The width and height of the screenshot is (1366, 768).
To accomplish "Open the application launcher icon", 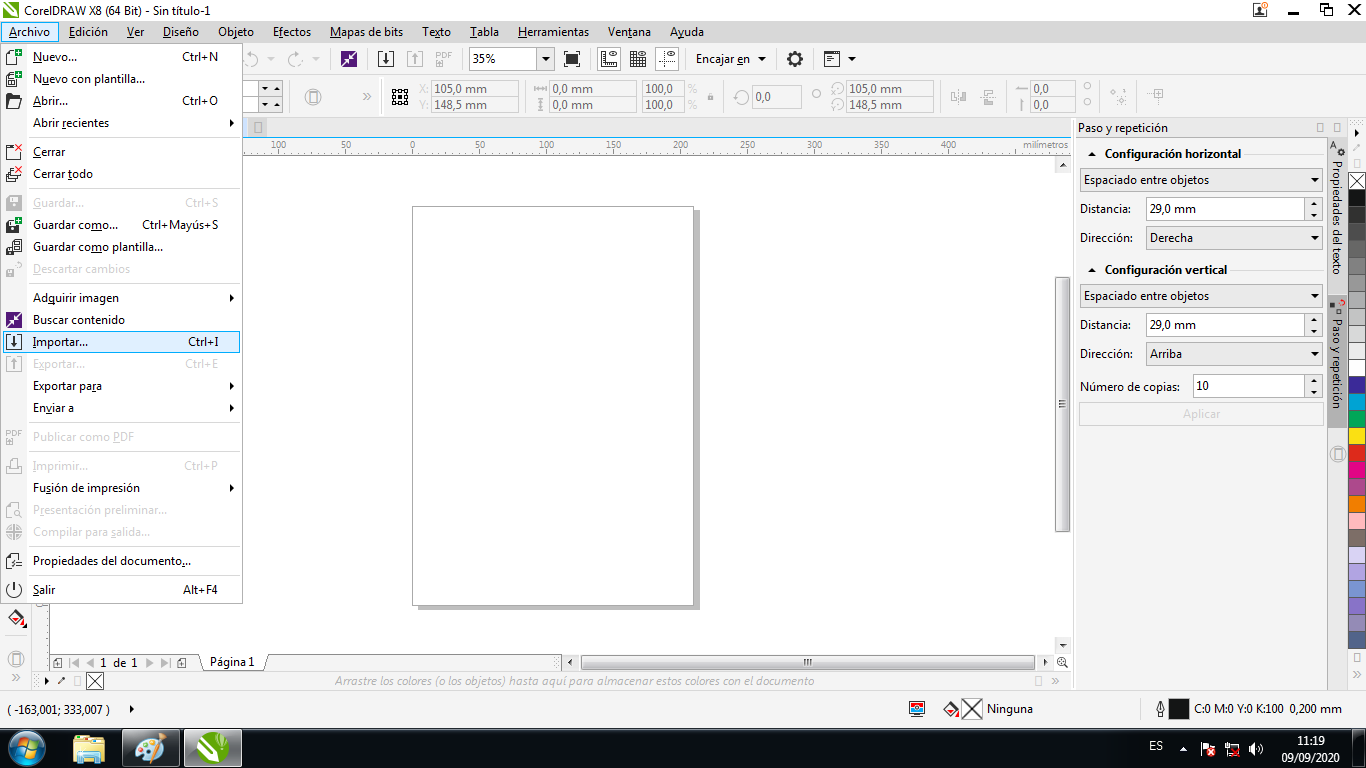I will [832, 59].
